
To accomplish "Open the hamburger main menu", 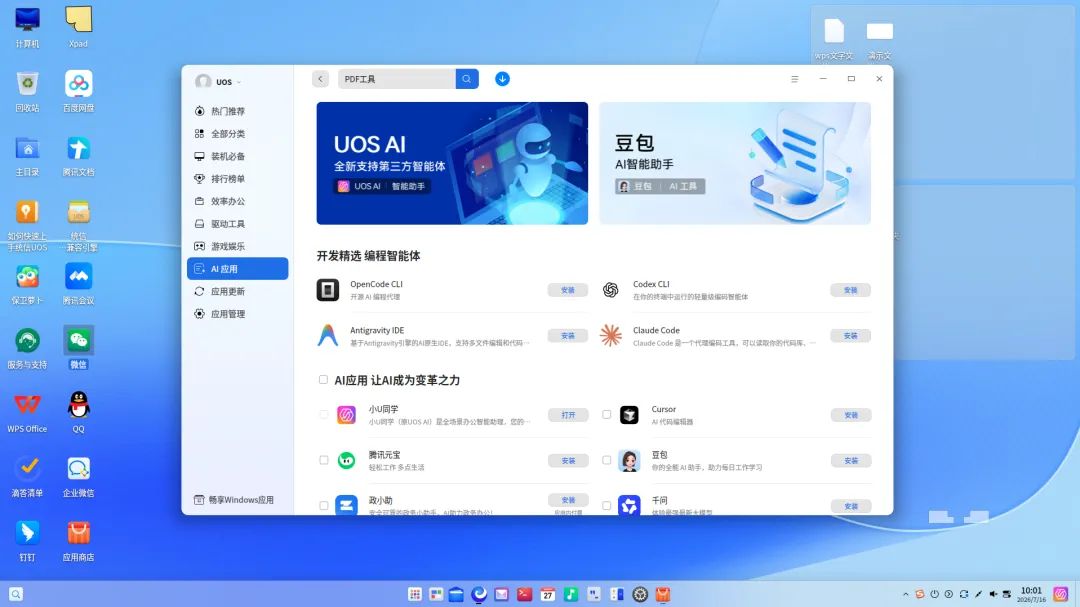I will coord(795,79).
